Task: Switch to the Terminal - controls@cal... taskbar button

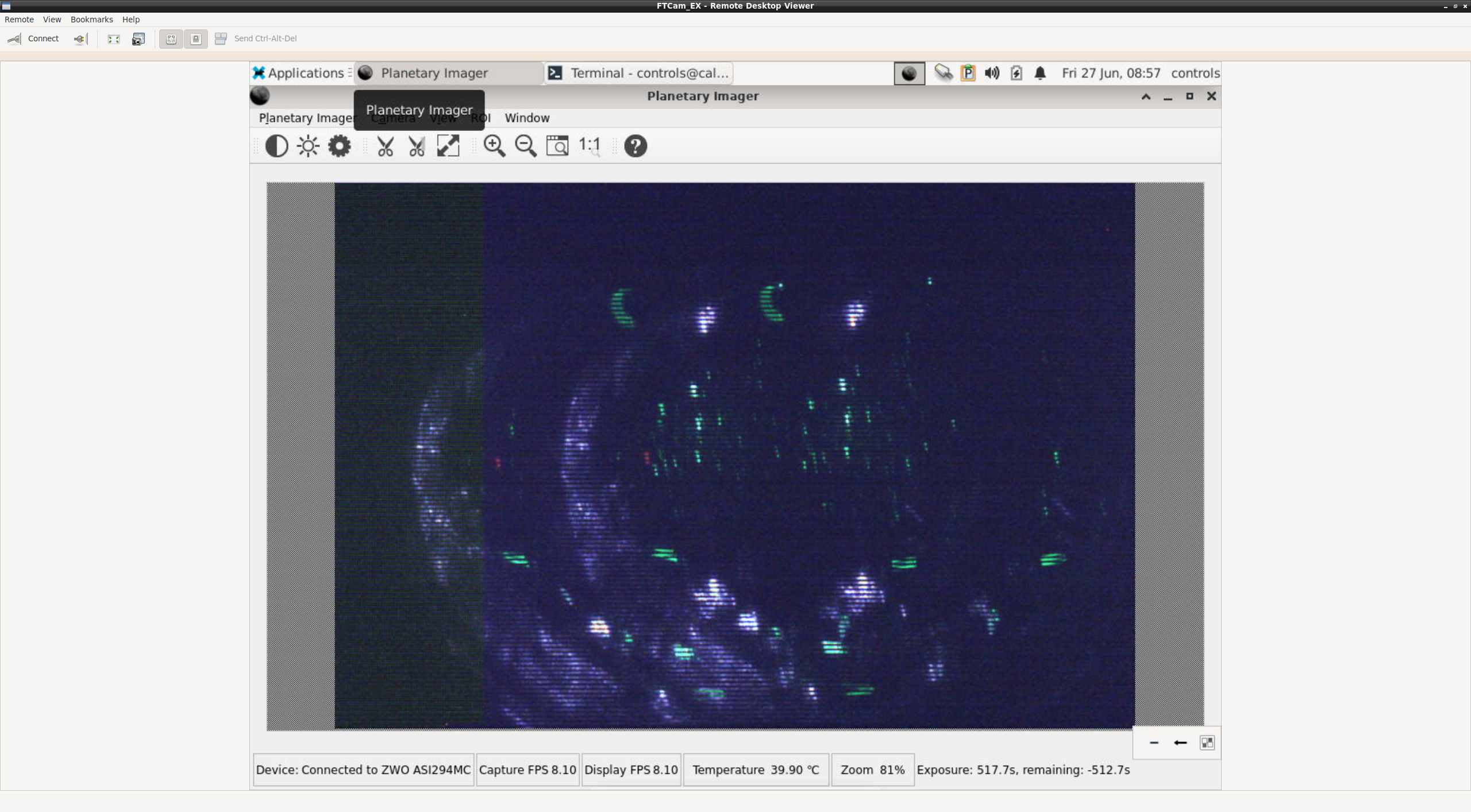Action: pyautogui.click(x=638, y=73)
